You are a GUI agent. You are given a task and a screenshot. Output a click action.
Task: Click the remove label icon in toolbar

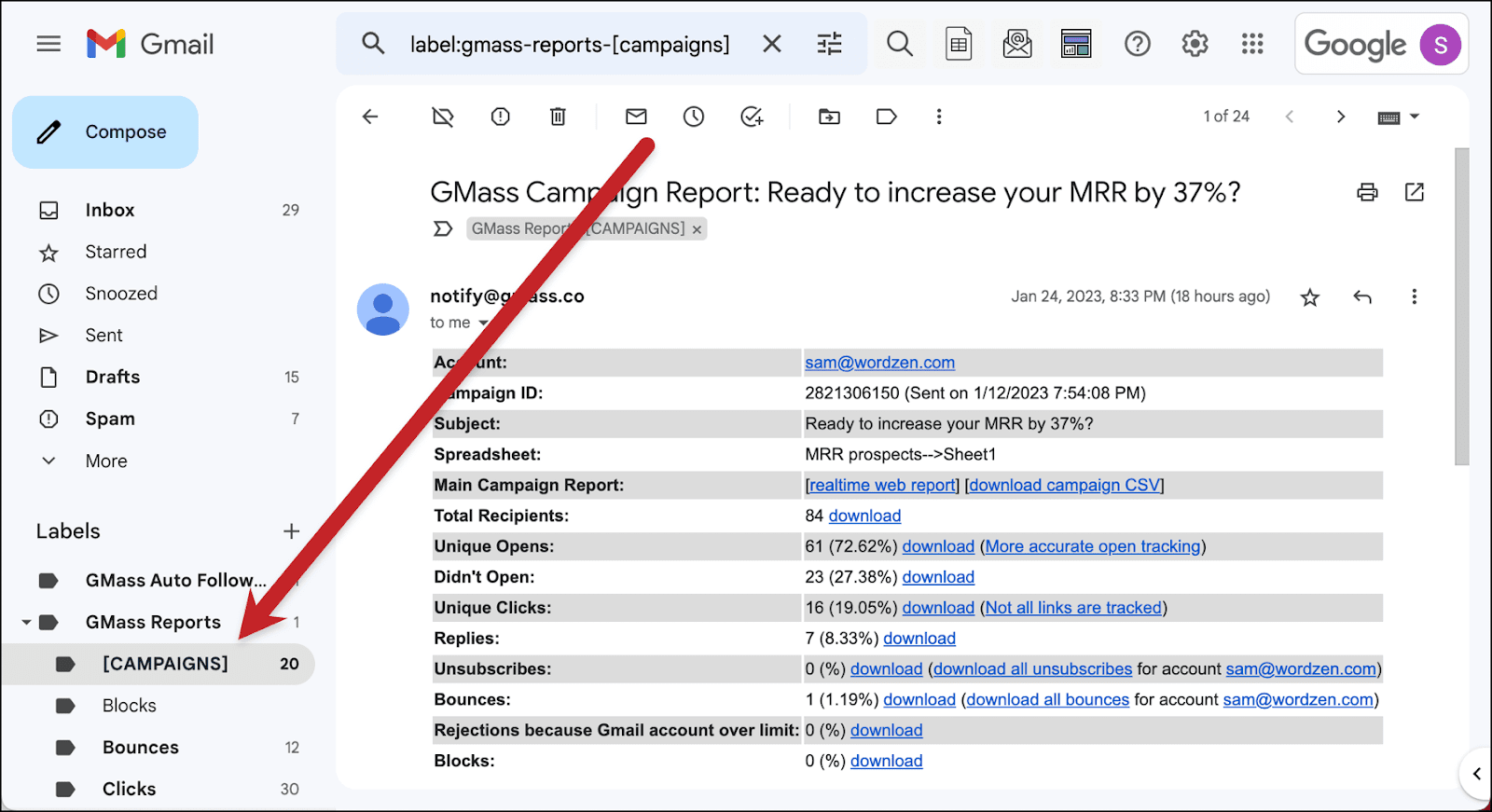[443, 117]
